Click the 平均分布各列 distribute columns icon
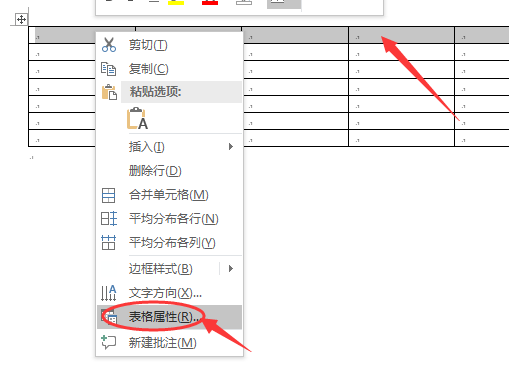This screenshot has height=370, width=509. pyautogui.click(x=108, y=243)
